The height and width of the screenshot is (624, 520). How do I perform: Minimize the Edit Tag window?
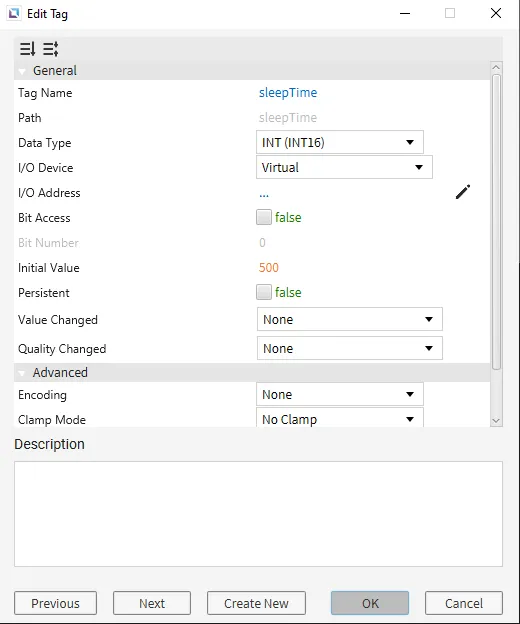point(405,14)
